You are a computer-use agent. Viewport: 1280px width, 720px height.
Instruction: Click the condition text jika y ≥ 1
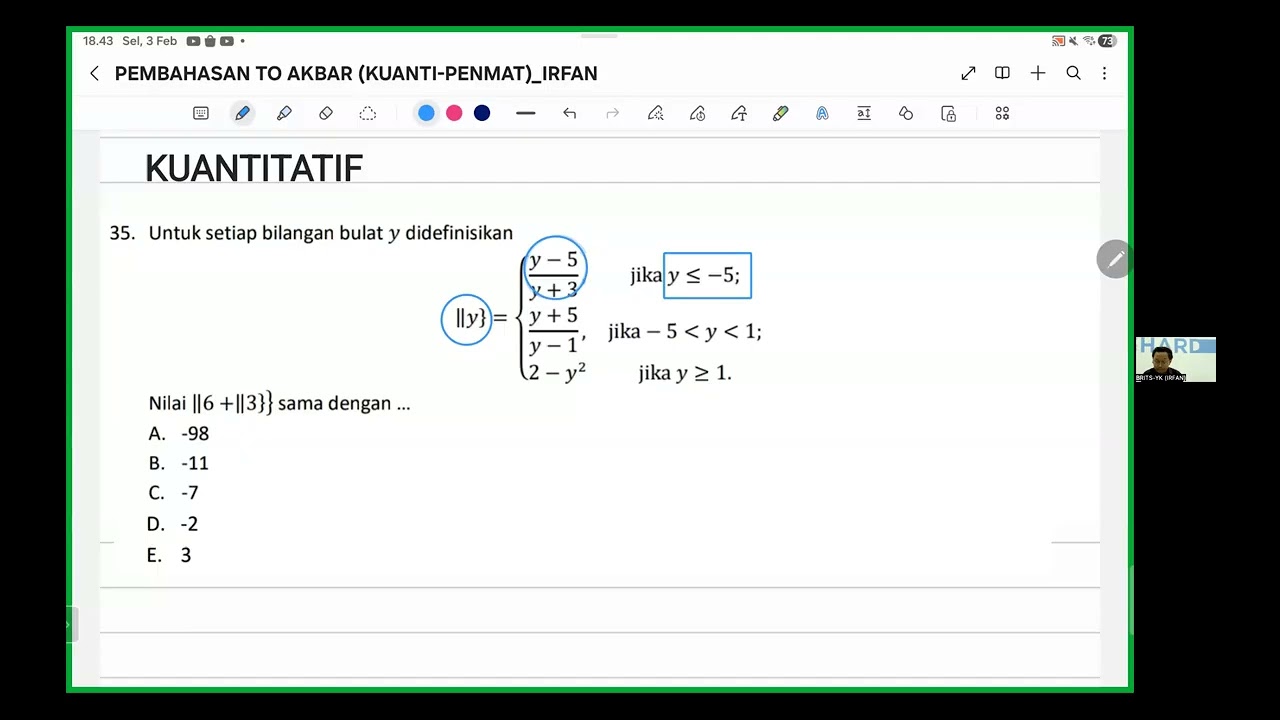pyautogui.click(x=685, y=373)
